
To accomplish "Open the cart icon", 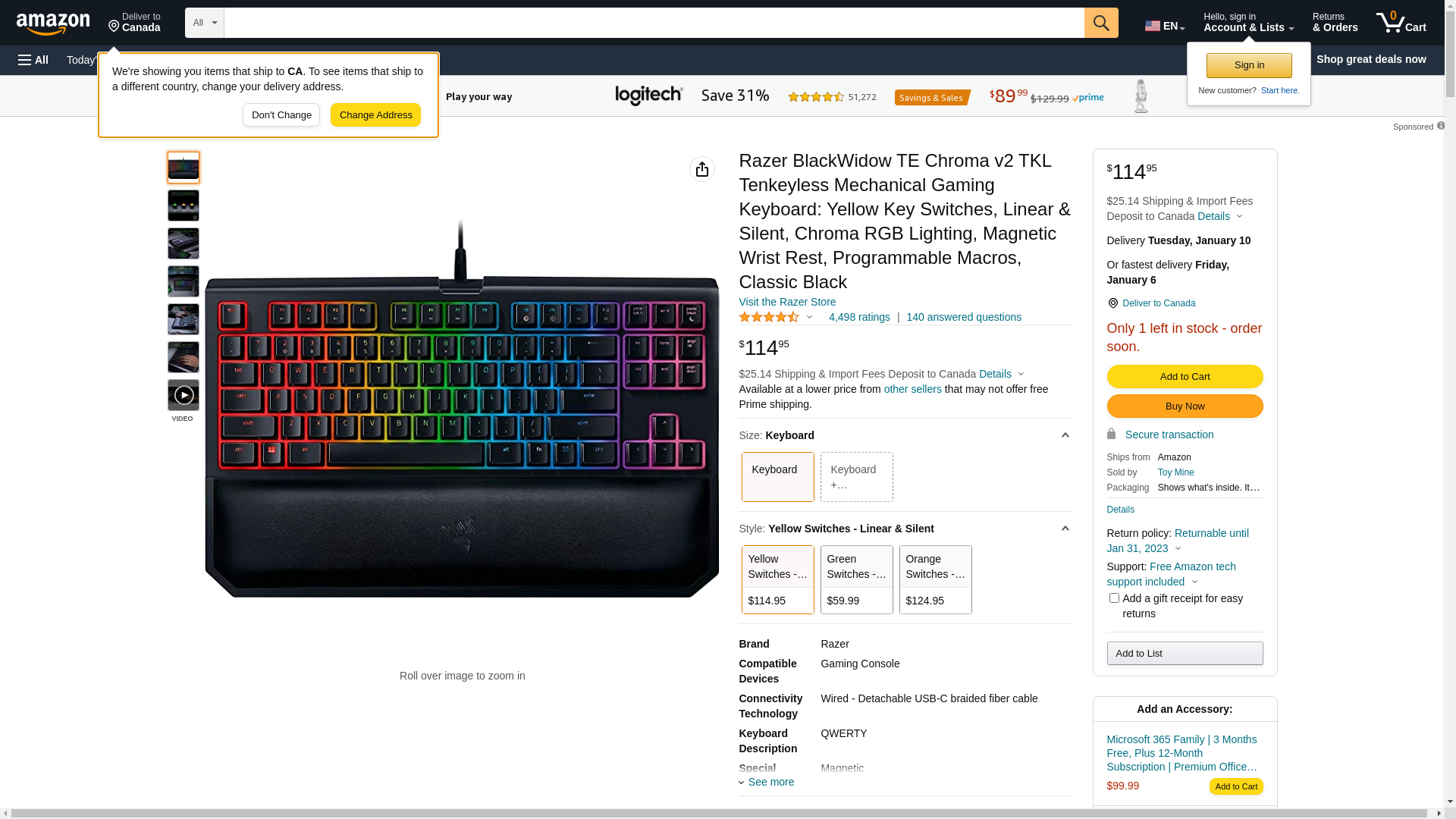I will pos(1401,23).
